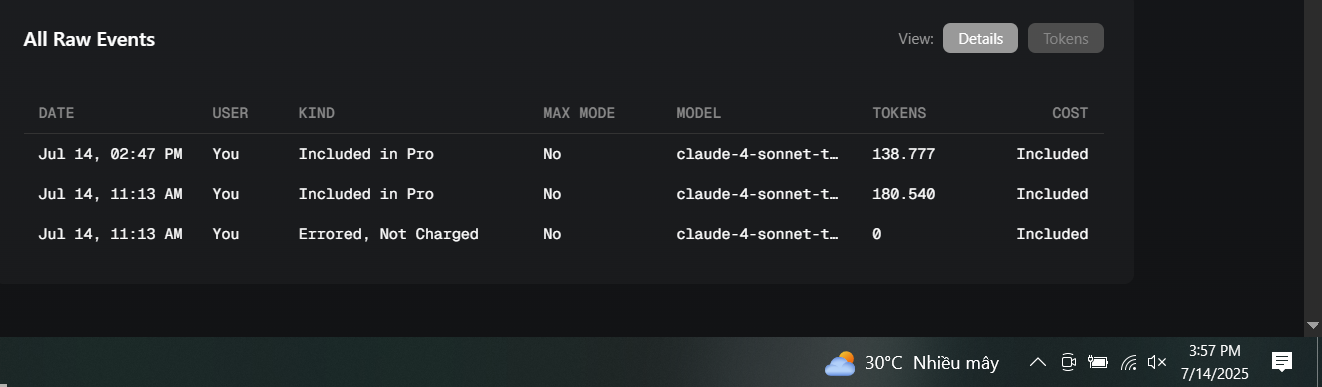The image size is (1322, 387).
Task: Click the KIND column header
Action: click(x=316, y=113)
